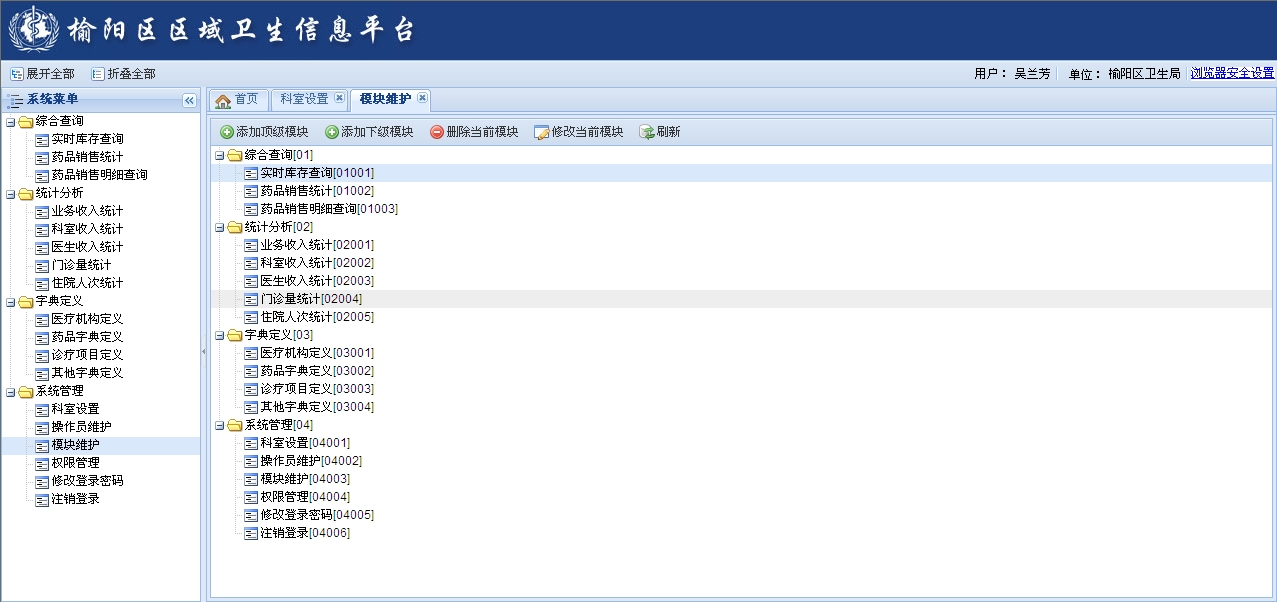Open 其他字典定义 from sidebar menu
Screen dimensions: 1277x602
pyautogui.click(x=87, y=373)
